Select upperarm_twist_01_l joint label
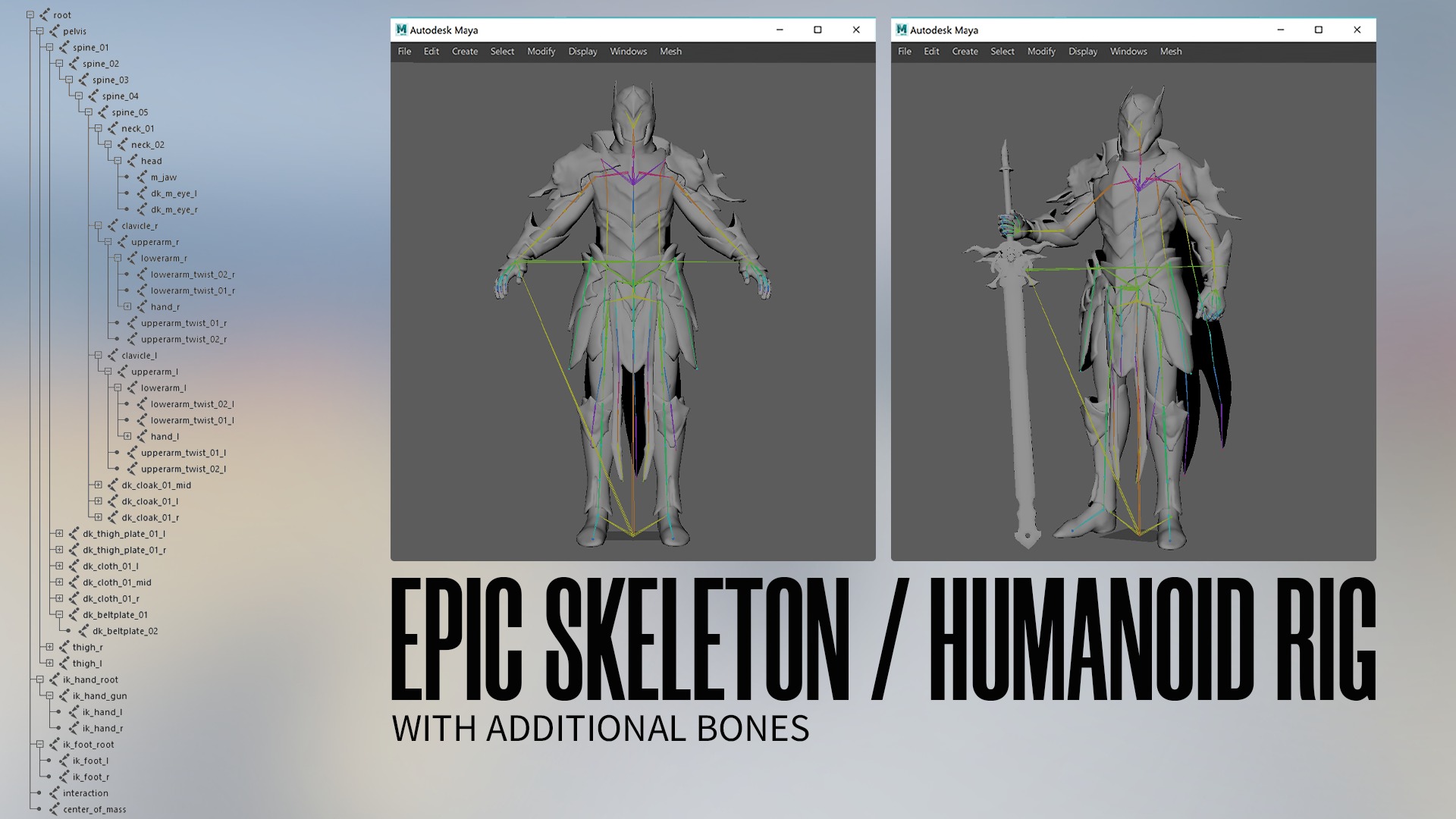 184,453
